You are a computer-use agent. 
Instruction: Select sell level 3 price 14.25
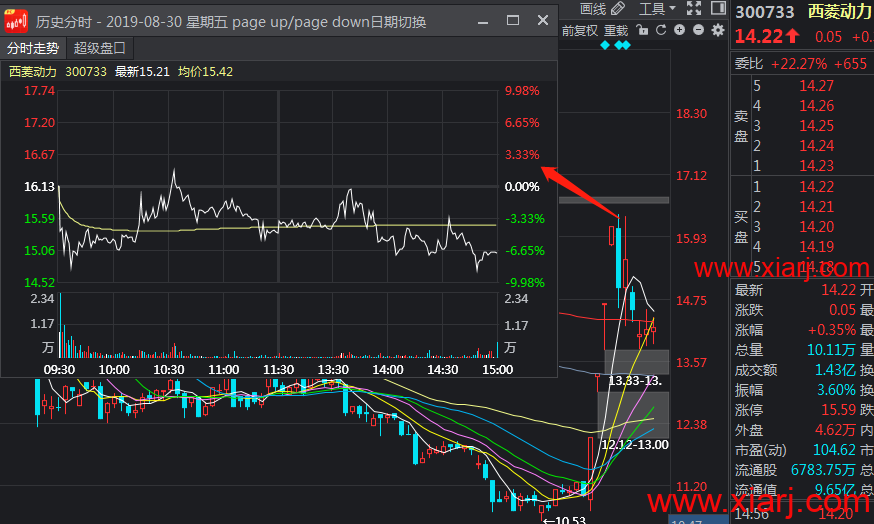coord(817,126)
